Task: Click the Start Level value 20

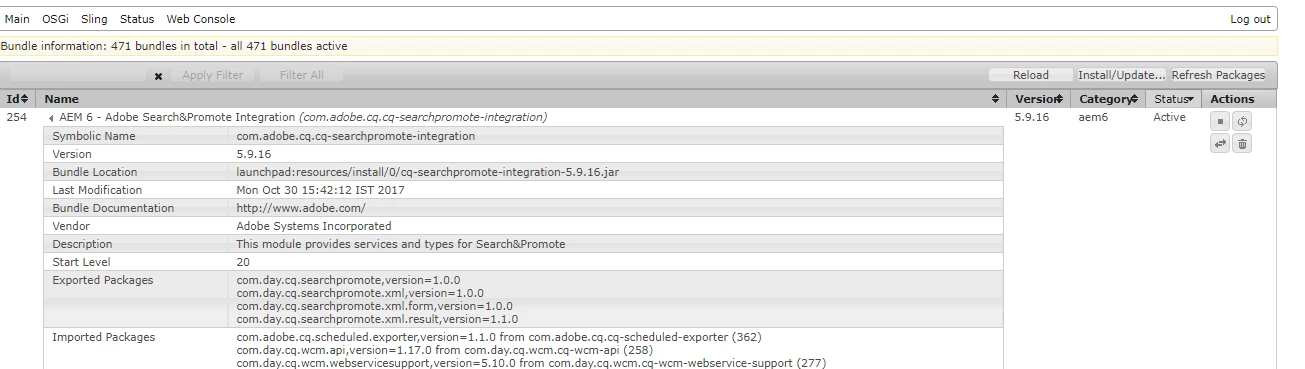Action: [x=243, y=262]
